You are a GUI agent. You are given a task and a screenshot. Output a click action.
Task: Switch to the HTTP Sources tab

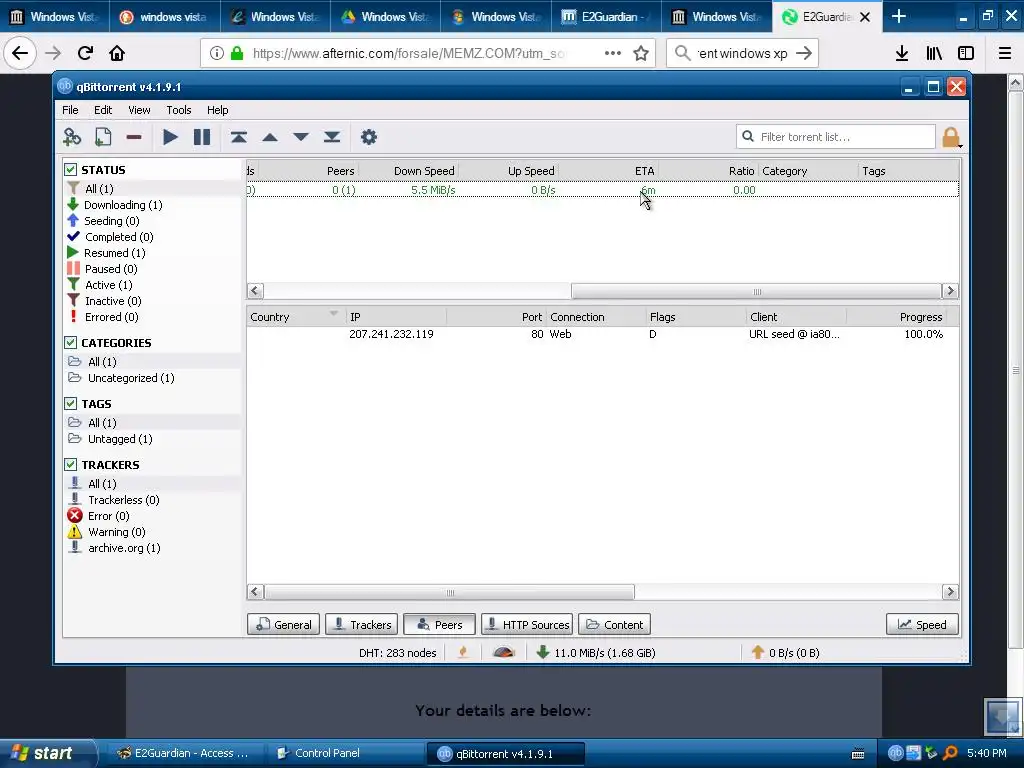[527, 624]
